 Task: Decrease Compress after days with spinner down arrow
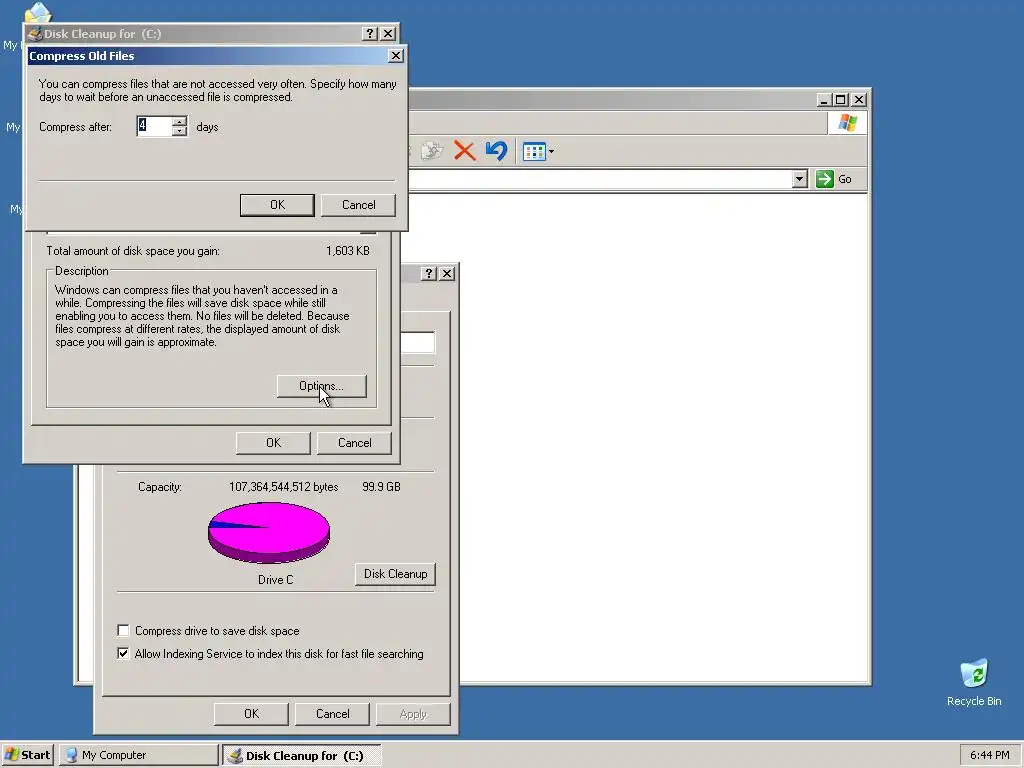point(180,131)
